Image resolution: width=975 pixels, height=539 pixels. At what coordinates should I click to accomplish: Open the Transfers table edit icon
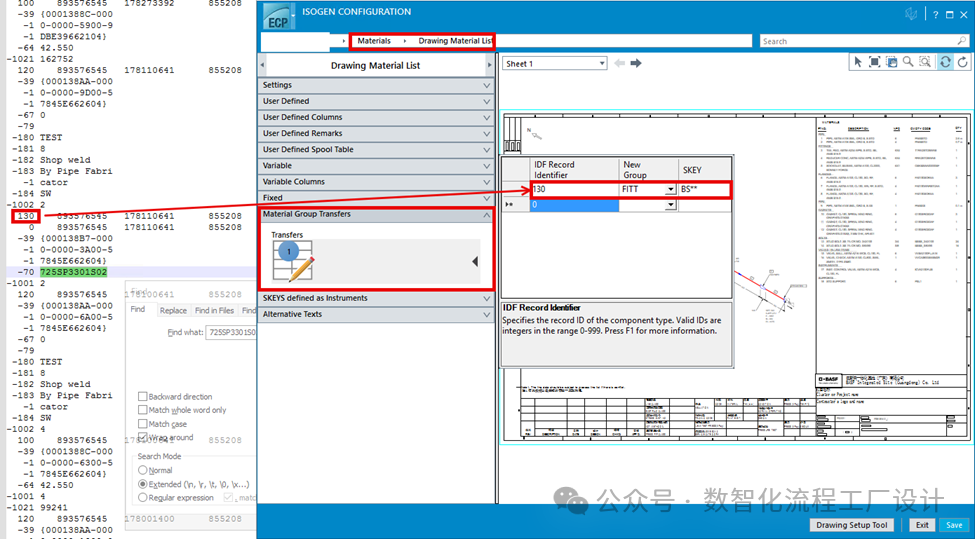tap(293, 261)
